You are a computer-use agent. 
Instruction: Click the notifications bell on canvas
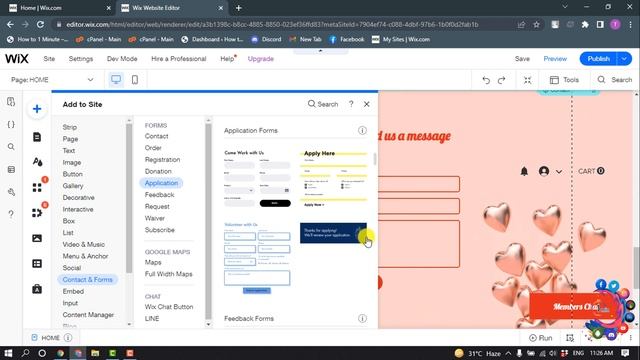(524, 171)
